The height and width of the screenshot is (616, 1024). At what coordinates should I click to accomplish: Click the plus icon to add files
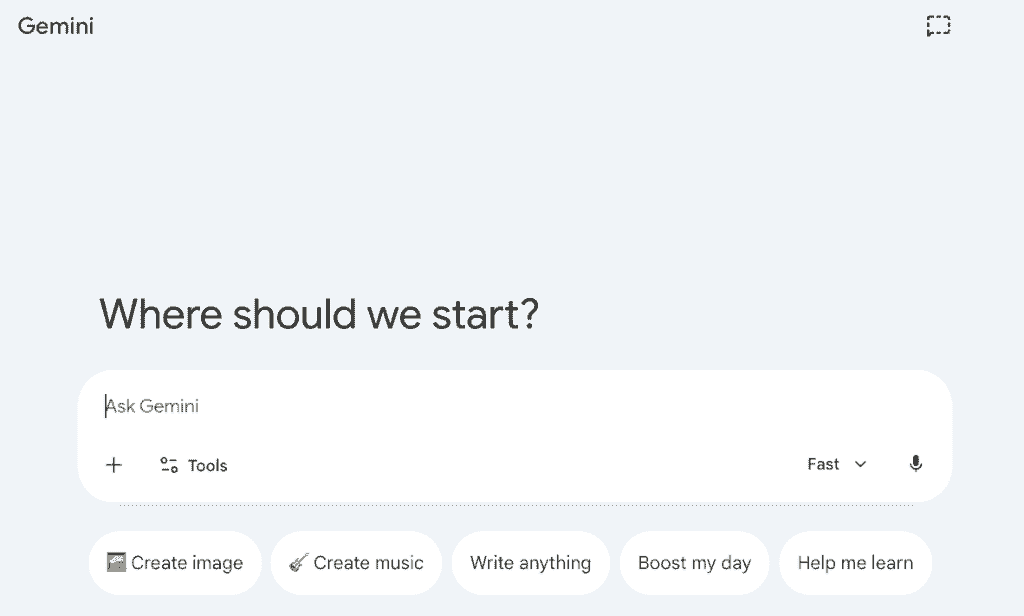click(114, 464)
